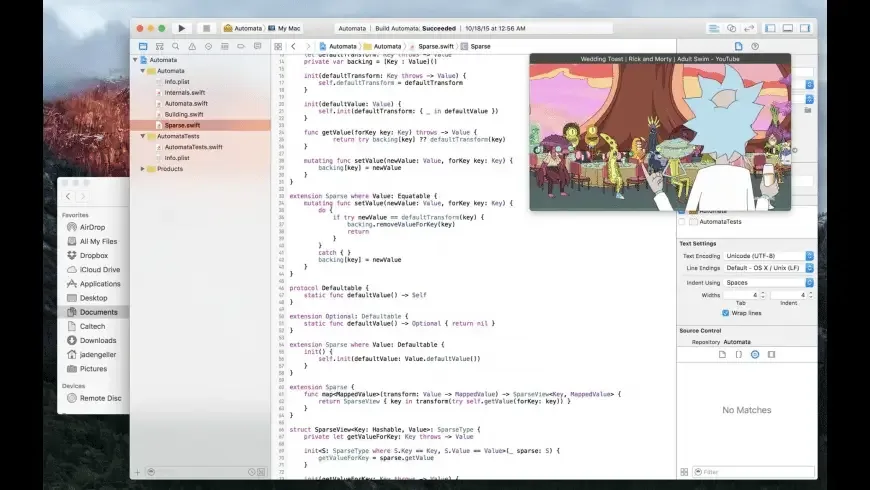The image size is (870, 490).
Task: Open the Symbol navigator icon
Action: [160, 47]
